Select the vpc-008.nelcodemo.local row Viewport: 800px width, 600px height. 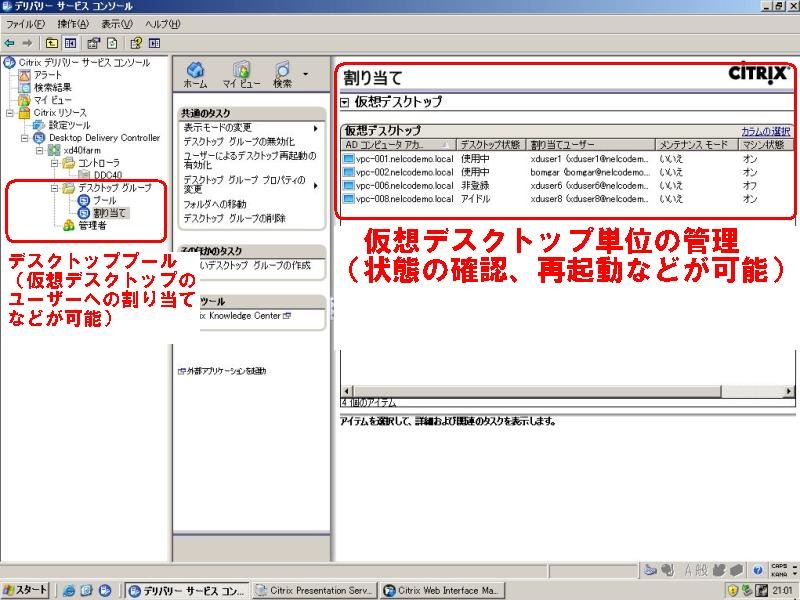click(x=567, y=199)
